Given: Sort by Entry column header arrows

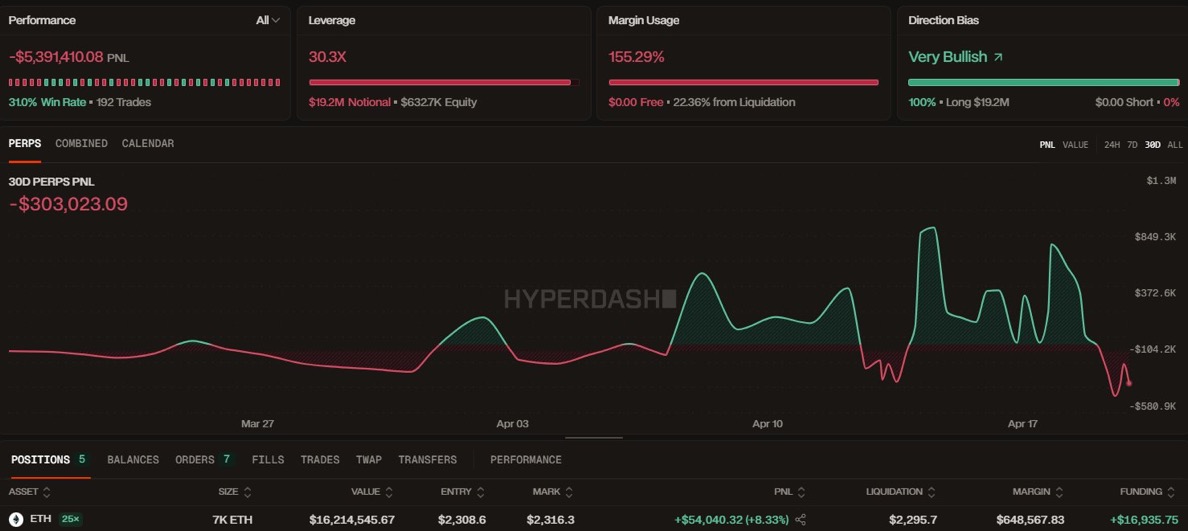Looking at the screenshot, I should click(x=481, y=492).
